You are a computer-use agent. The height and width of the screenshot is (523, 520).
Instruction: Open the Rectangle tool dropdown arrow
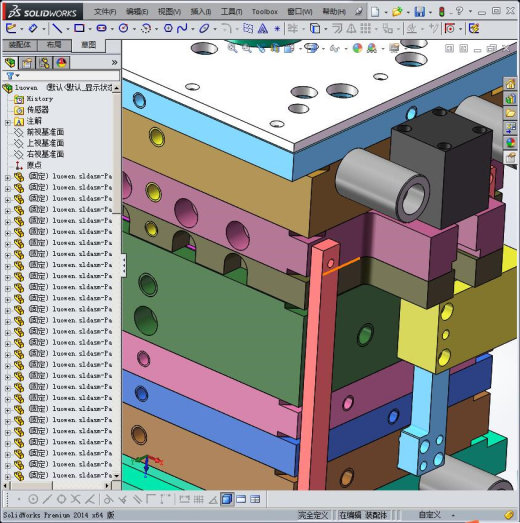[90, 29]
